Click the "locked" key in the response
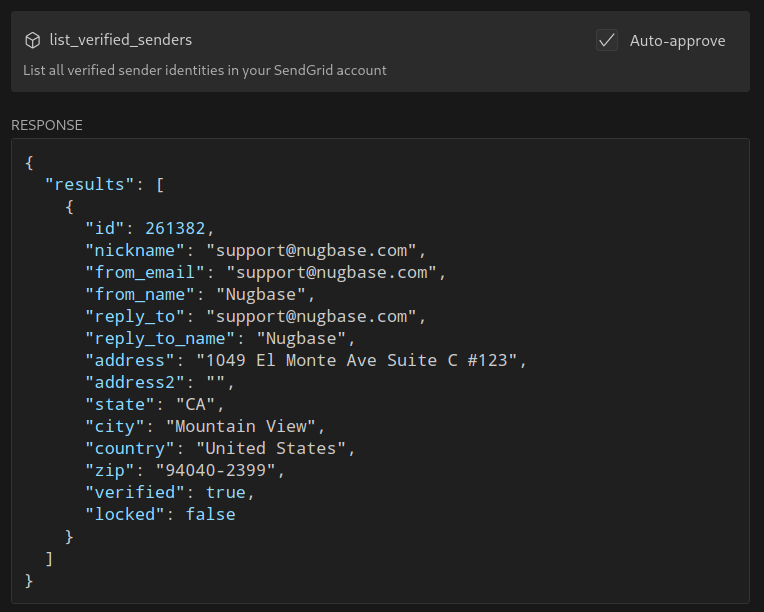 (x=124, y=515)
